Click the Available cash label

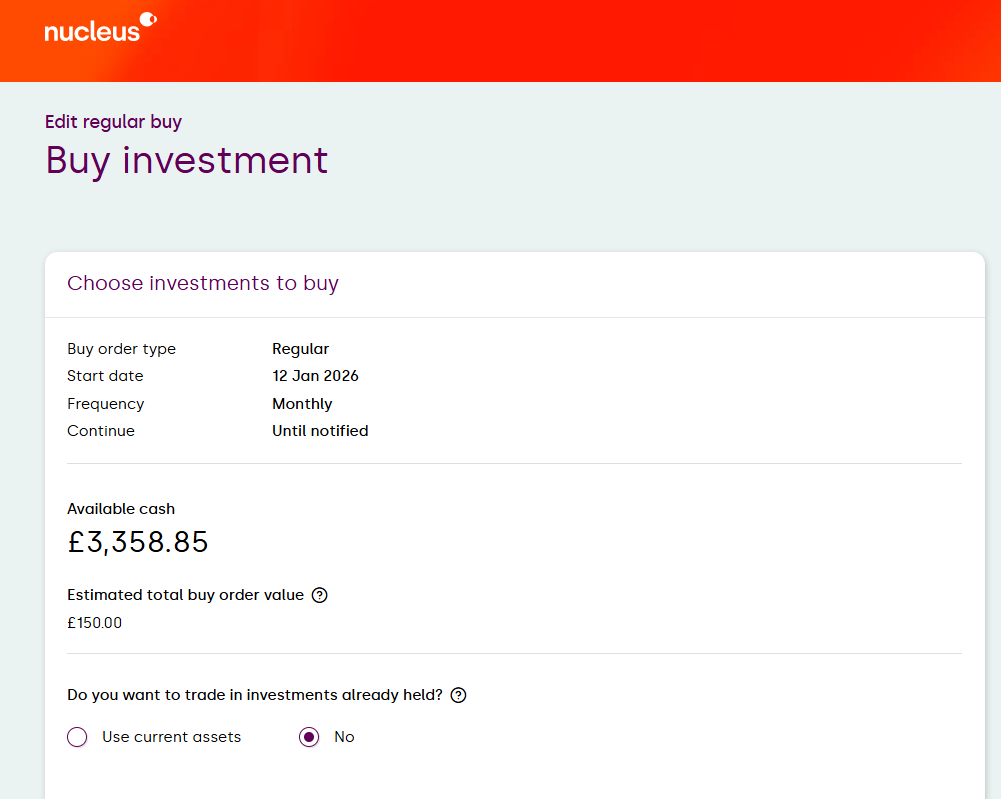121,509
